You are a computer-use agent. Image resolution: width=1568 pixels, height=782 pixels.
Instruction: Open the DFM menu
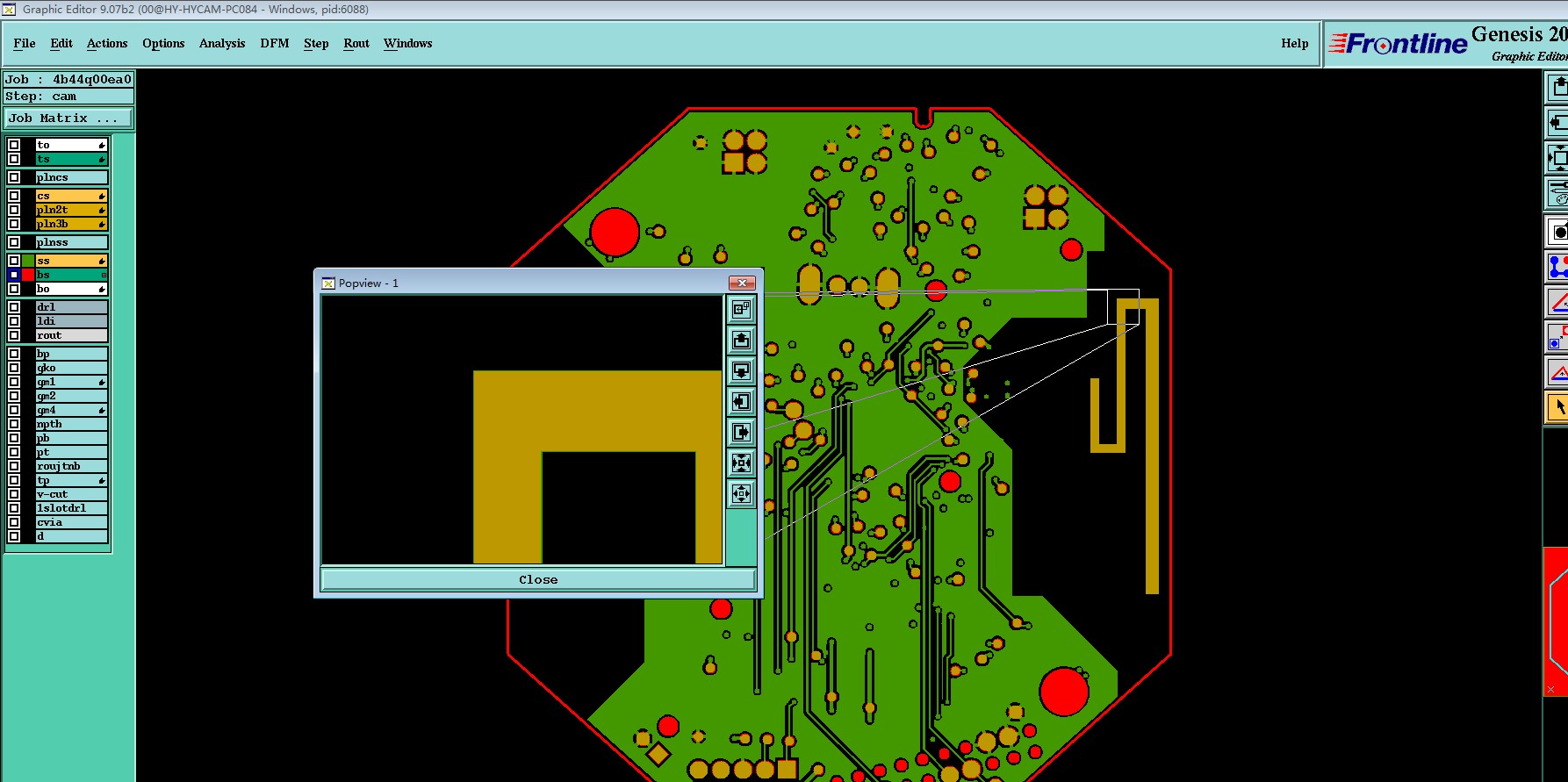click(275, 43)
